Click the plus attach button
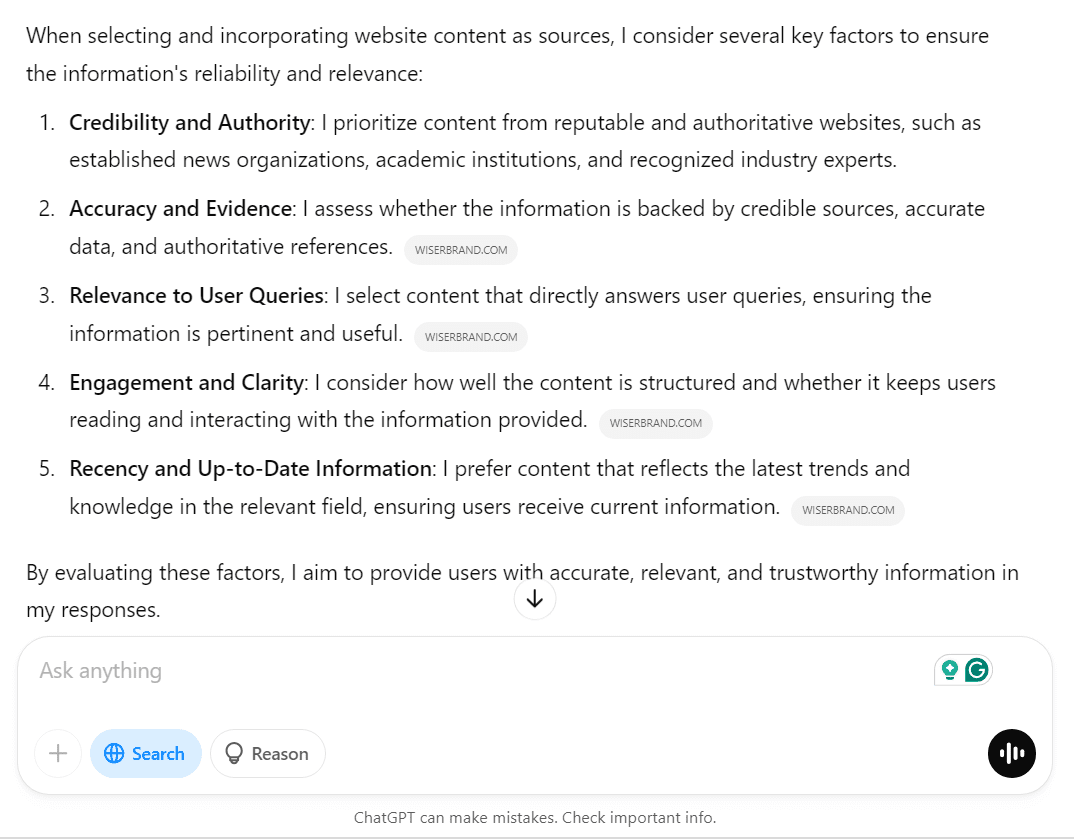Screen dimensions: 1074x839 point(58,754)
